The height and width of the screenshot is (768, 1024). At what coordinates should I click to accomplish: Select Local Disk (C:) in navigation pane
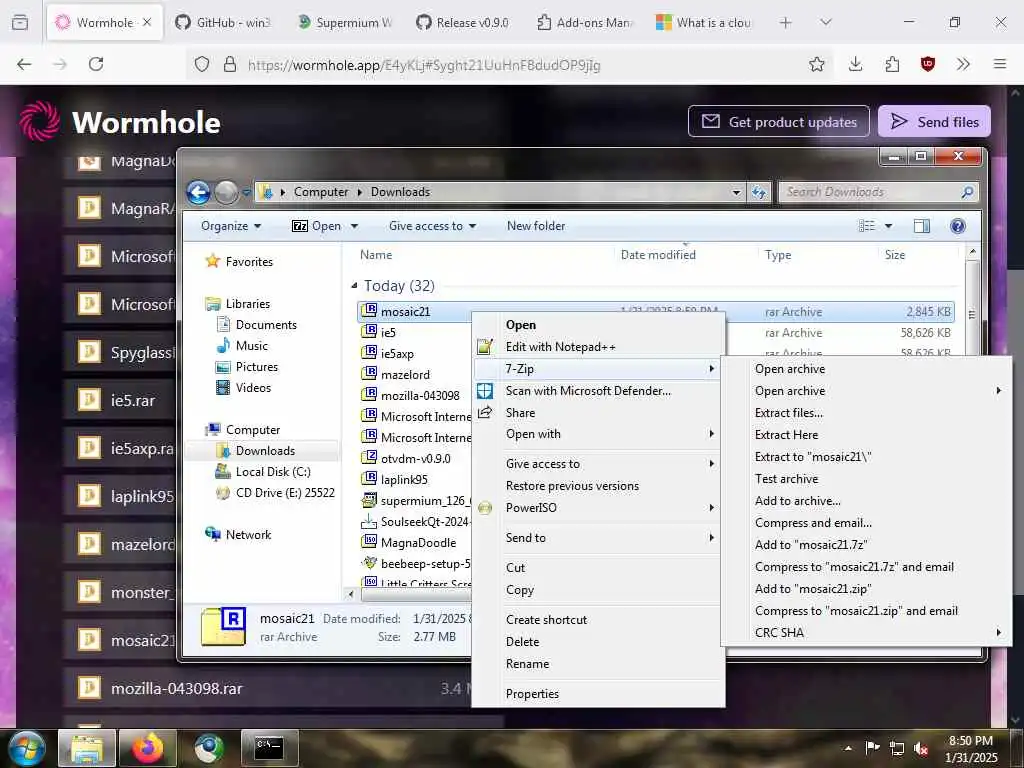[273, 472]
